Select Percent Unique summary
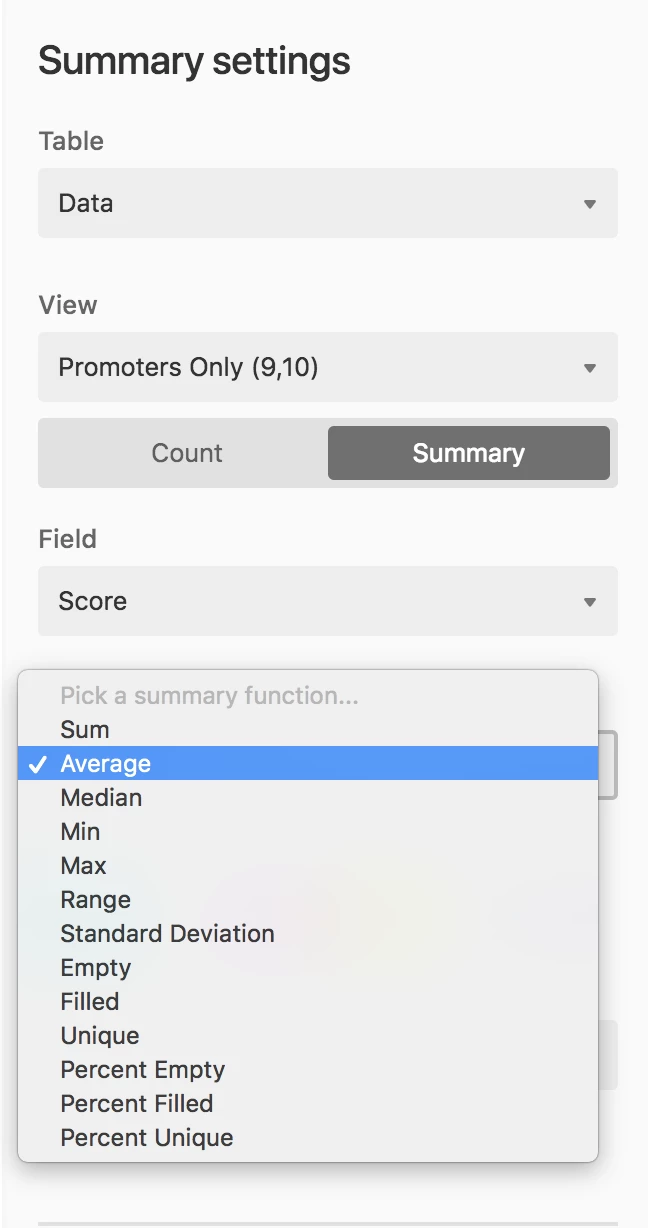Screen dimensions: 648x1228 click(x=146, y=1137)
